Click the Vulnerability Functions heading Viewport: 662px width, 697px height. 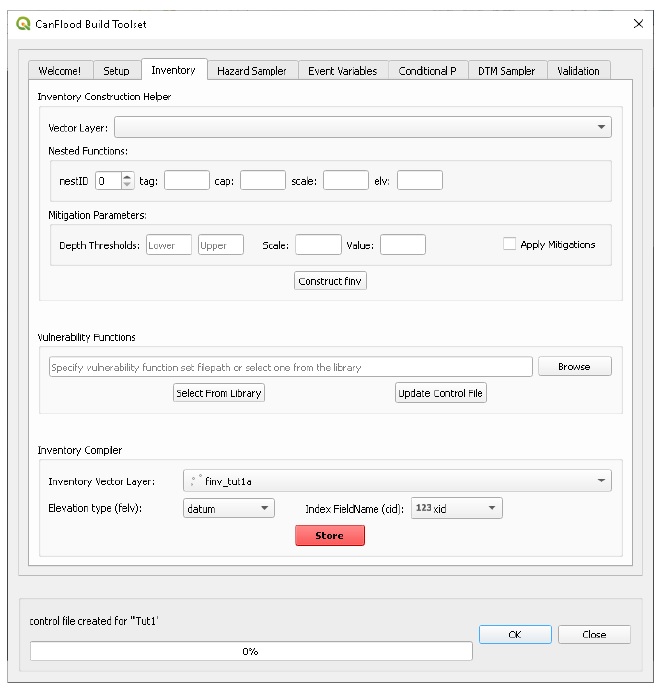tap(87, 337)
